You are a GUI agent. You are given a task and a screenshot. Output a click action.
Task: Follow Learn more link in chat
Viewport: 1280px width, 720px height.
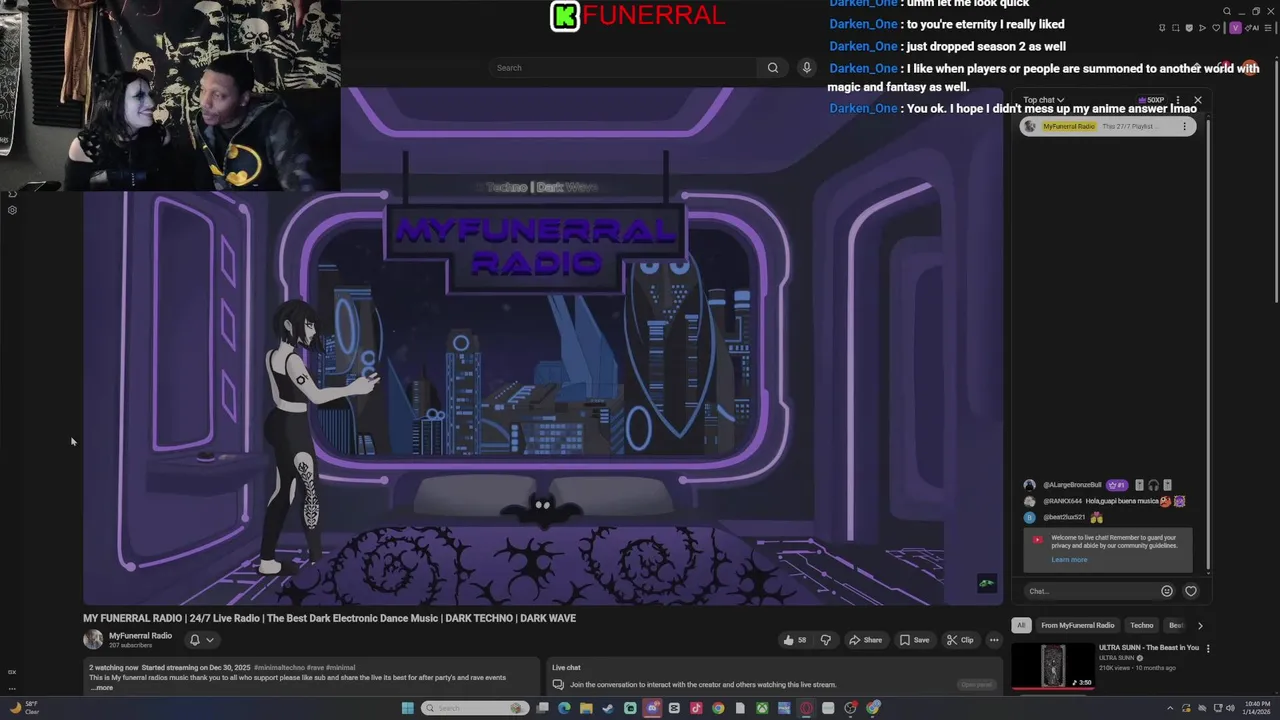tap(1069, 560)
